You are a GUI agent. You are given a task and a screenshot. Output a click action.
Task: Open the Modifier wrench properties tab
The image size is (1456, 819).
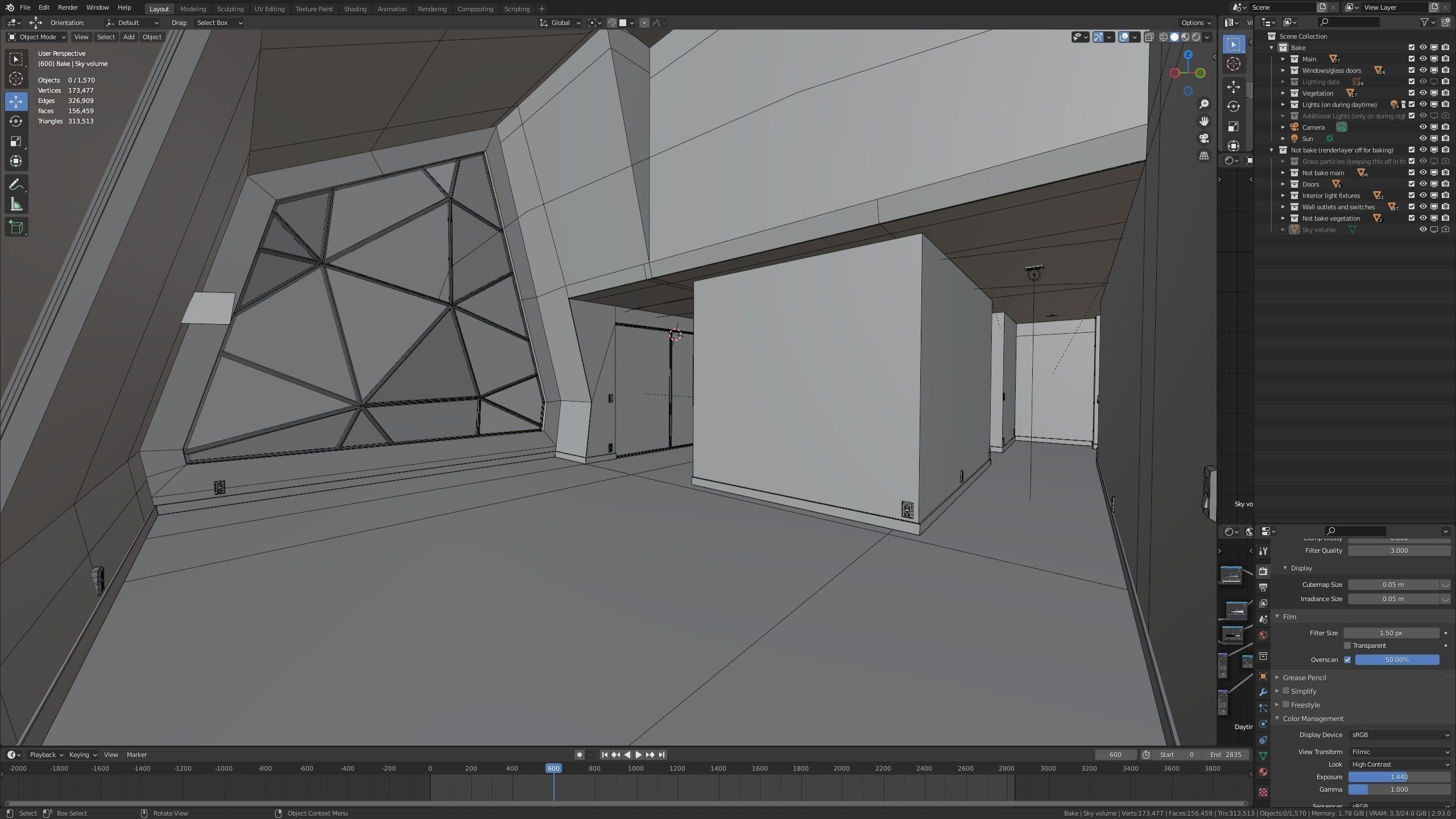pos(1263,692)
